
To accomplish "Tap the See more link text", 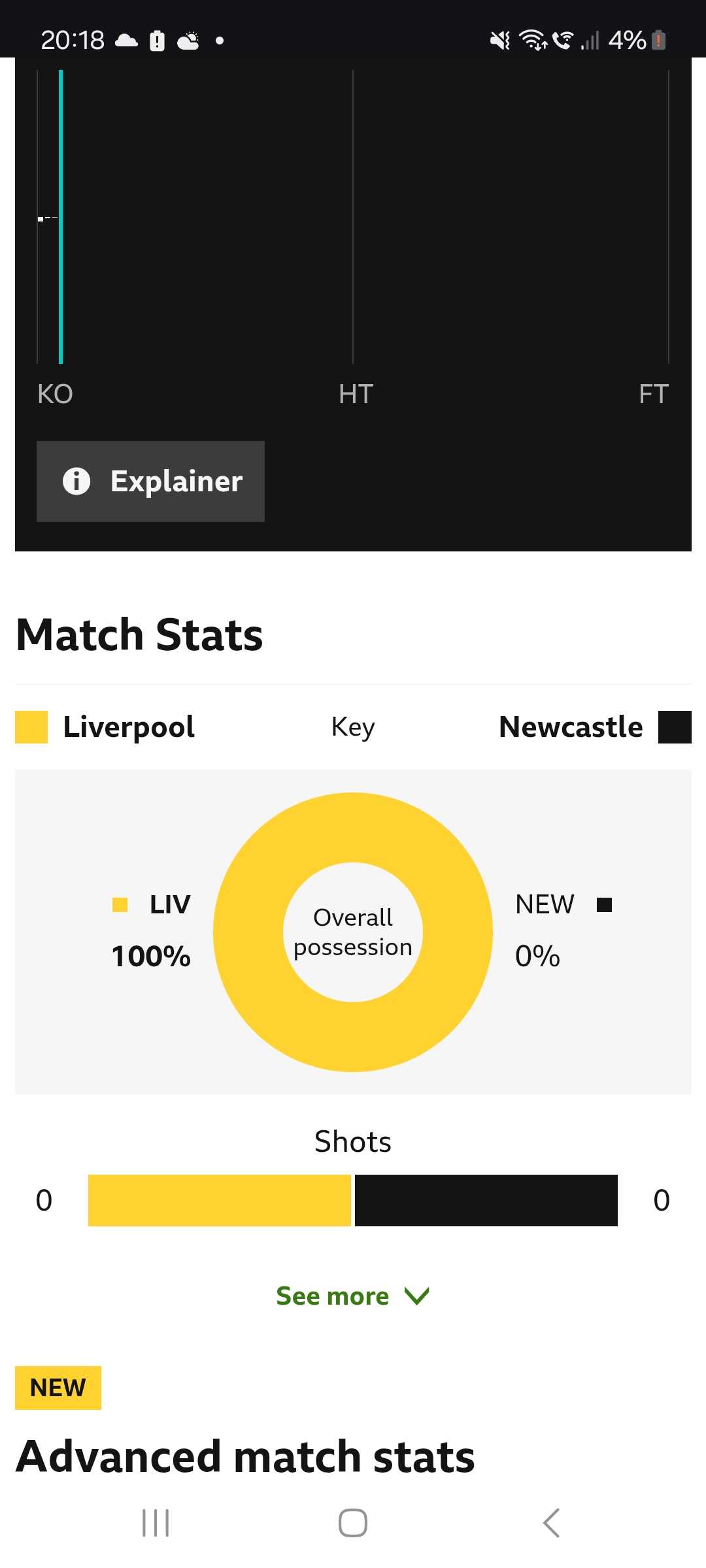I will click(x=333, y=1296).
